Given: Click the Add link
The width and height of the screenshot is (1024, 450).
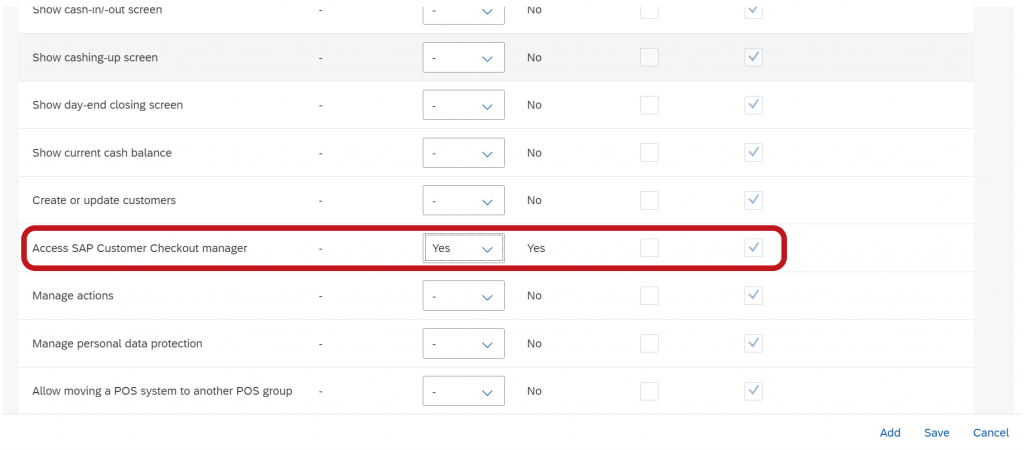Looking at the screenshot, I should click(890, 433).
